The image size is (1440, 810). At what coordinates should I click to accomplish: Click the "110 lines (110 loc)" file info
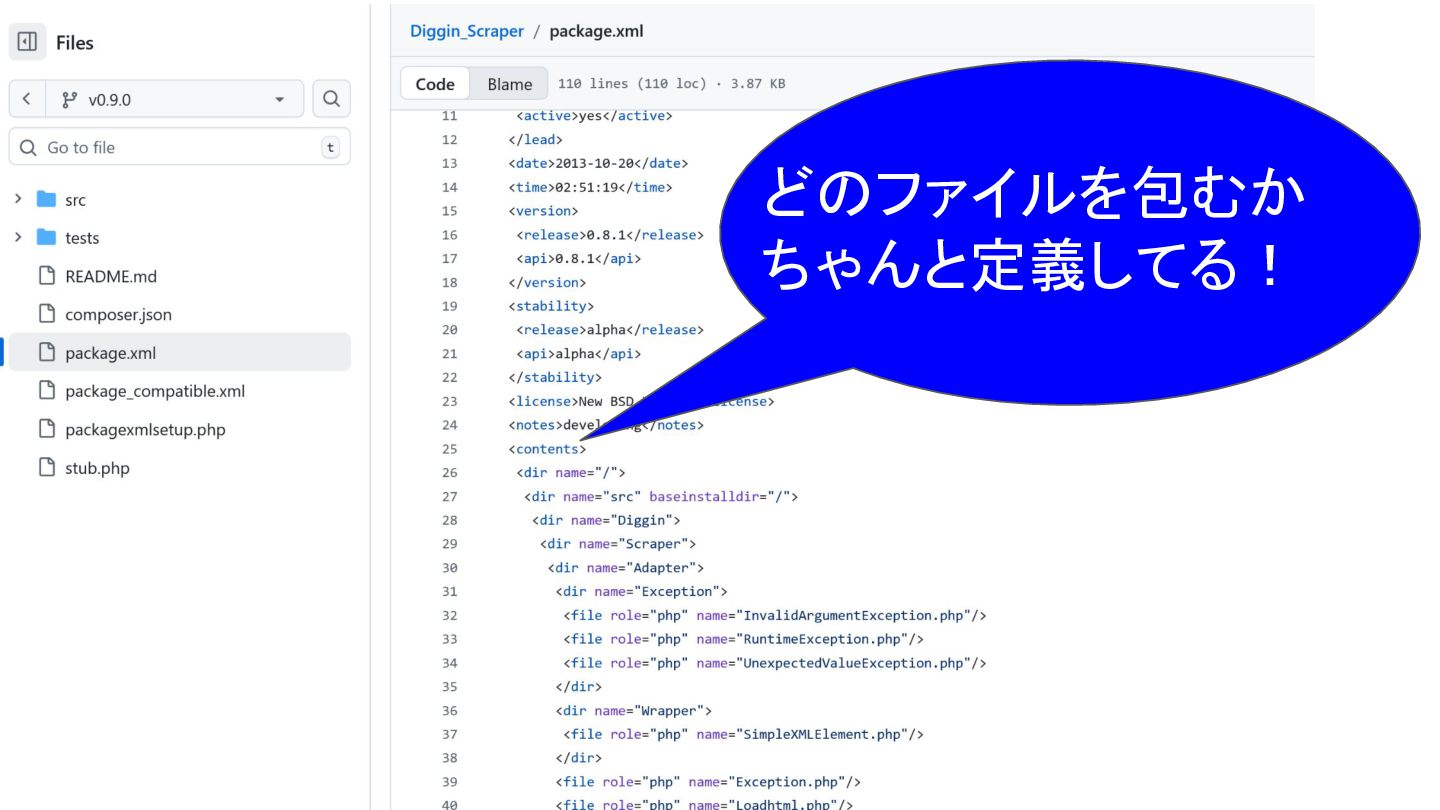[x=632, y=84]
